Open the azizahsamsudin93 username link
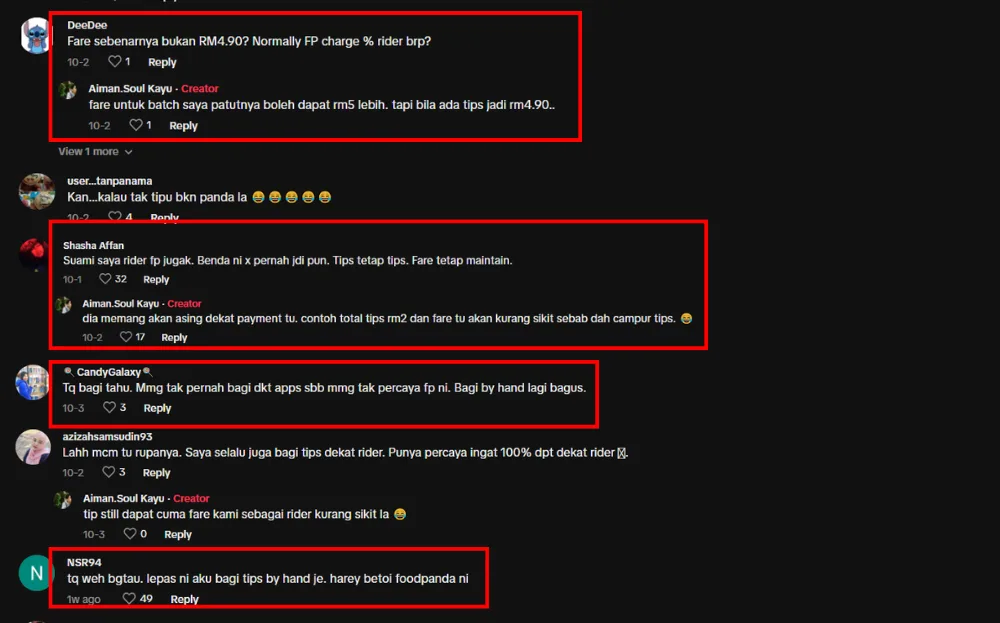The width and height of the screenshot is (1000, 623). 107,436
